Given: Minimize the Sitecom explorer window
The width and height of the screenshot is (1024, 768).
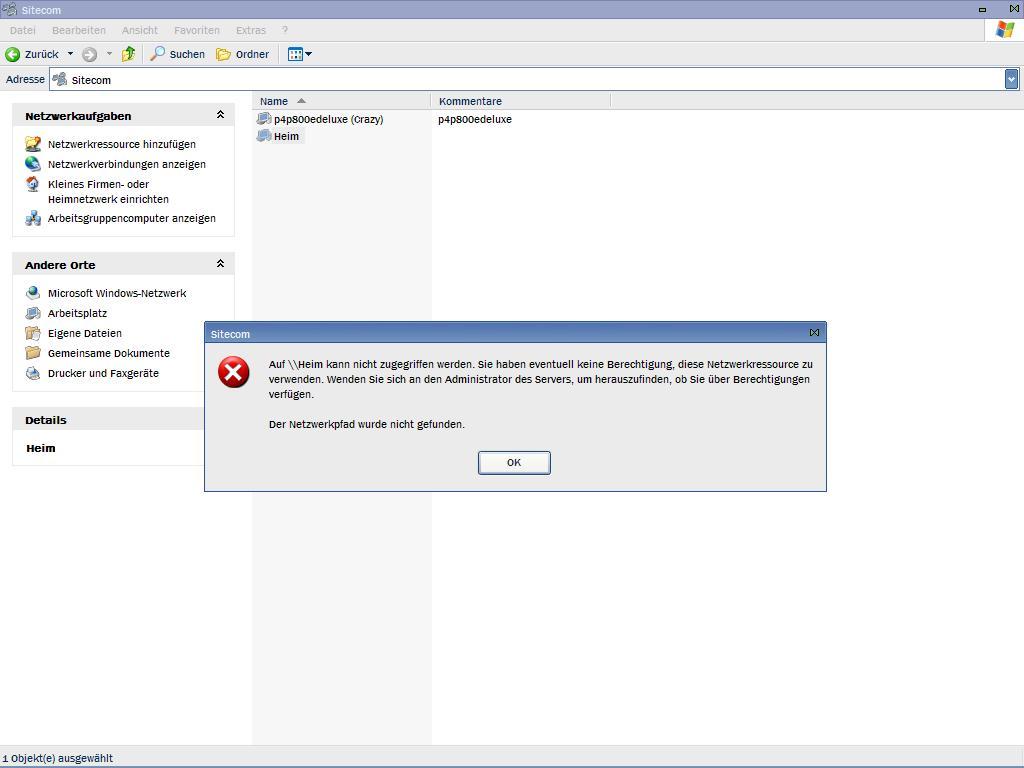Looking at the screenshot, I should click(x=982, y=10).
